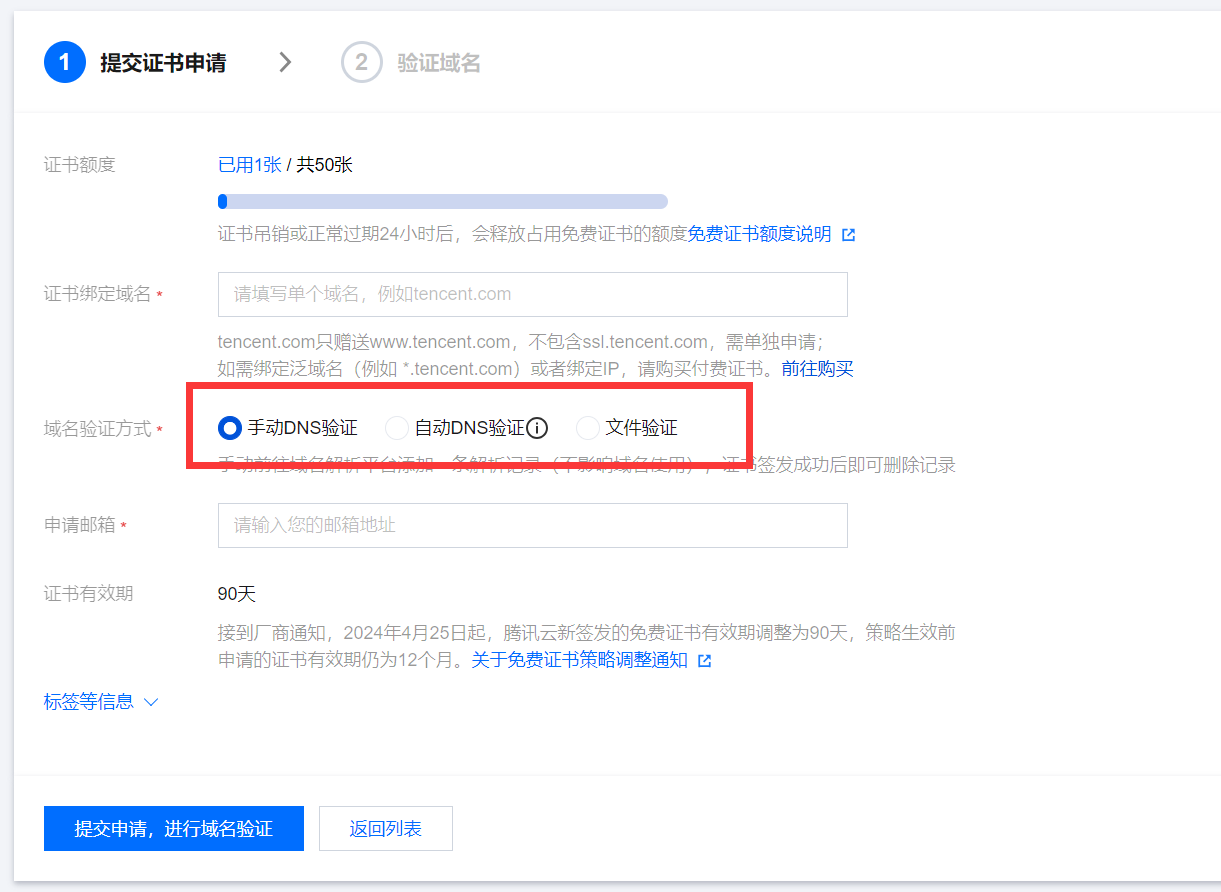Image resolution: width=1221 pixels, height=892 pixels.
Task: Click the certificate quota progress bar
Action: point(442,202)
